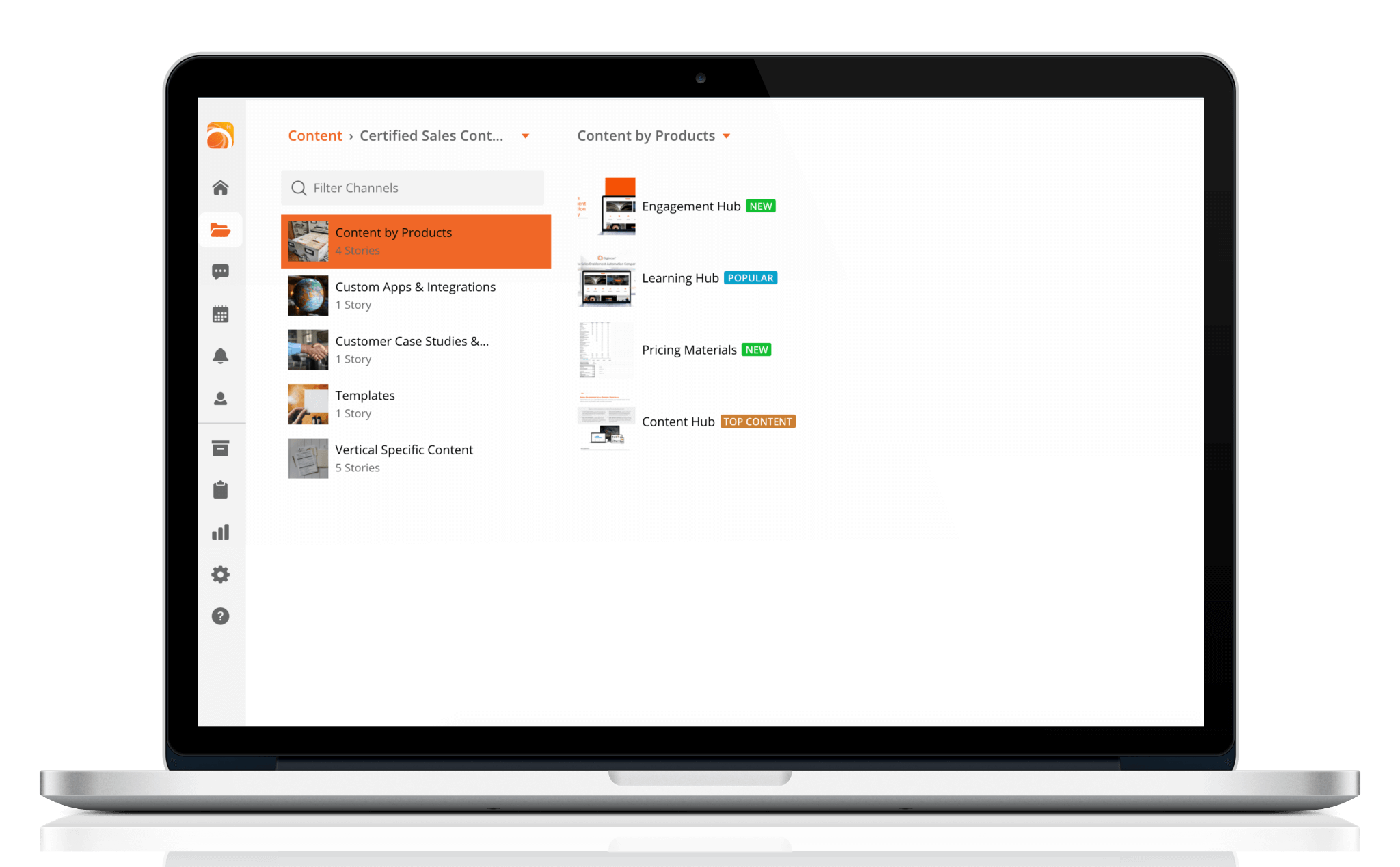Click the Help question mark icon
1400x867 pixels.
click(x=221, y=617)
